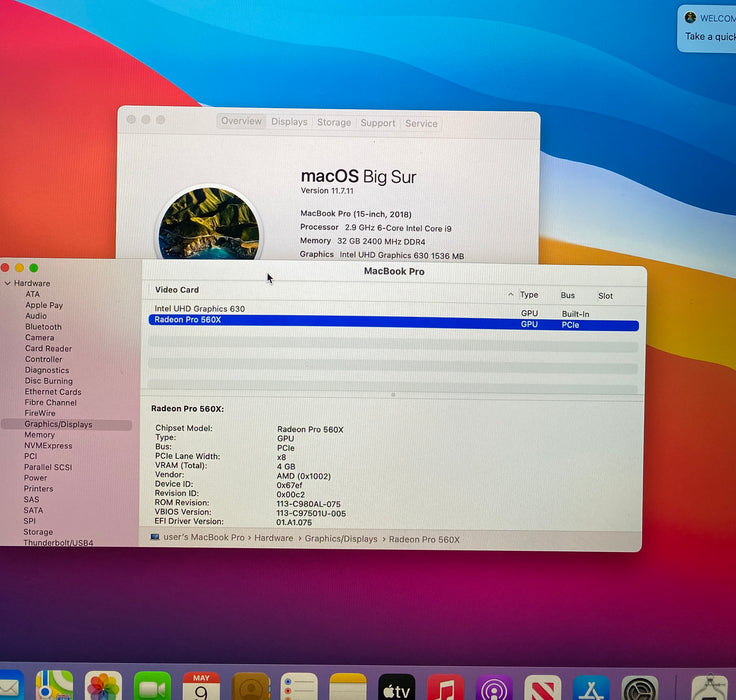The width and height of the screenshot is (736, 700).
Task: Open FaceTime in the Dock
Action: pos(152,687)
